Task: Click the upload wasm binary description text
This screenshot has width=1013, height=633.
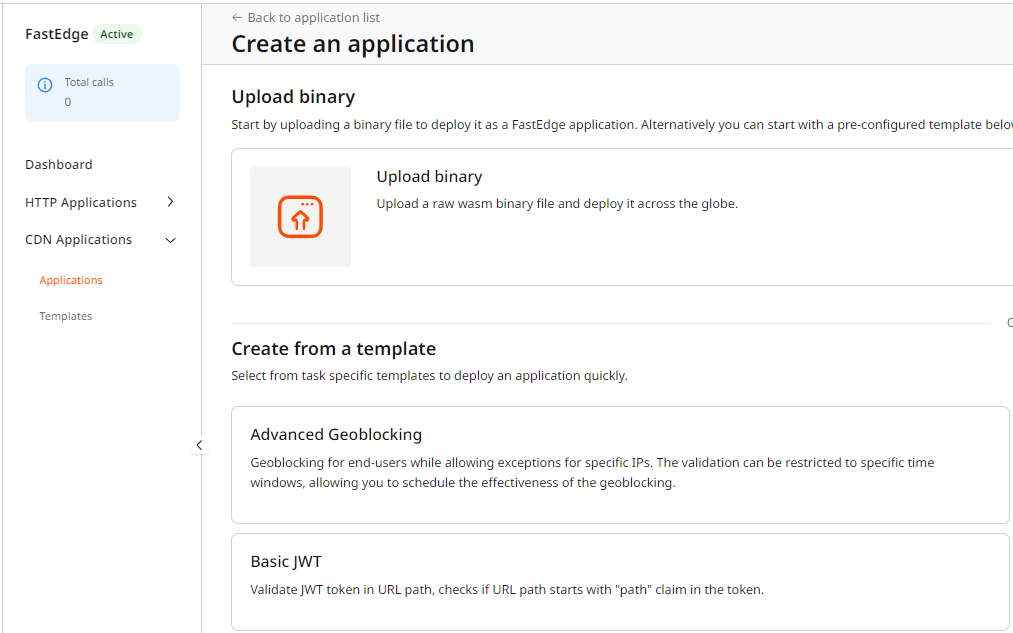Action: click(x=556, y=204)
